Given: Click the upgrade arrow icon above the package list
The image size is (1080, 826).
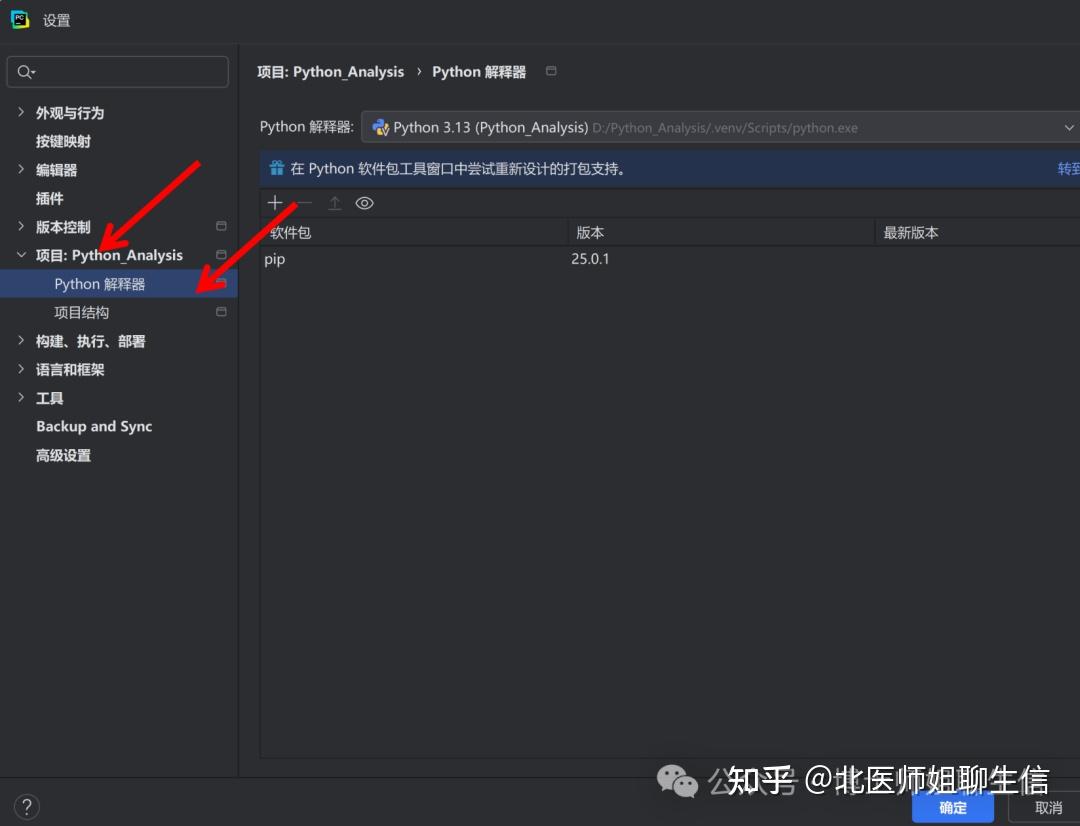Looking at the screenshot, I should point(334,202).
